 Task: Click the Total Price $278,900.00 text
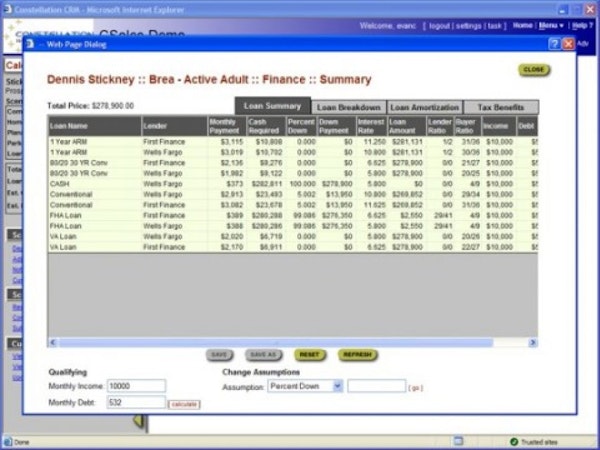[91, 106]
